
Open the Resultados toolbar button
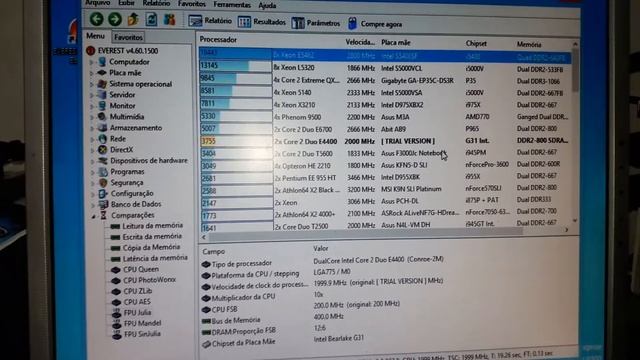pyautogui.click(x=261, y=22)
